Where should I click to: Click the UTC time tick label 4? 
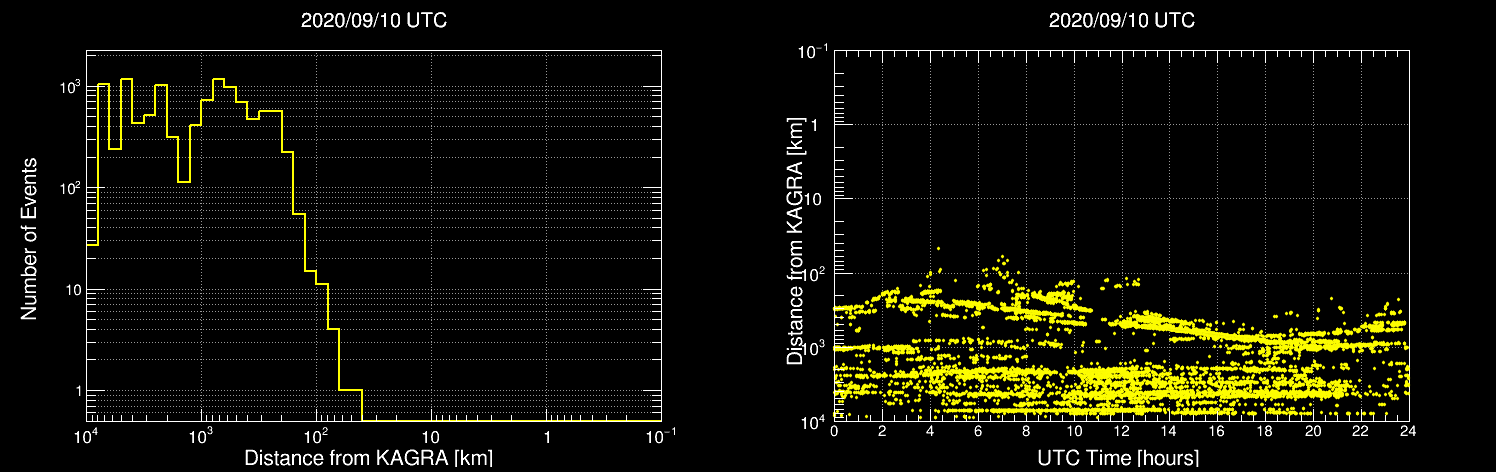tap(930, 431)
